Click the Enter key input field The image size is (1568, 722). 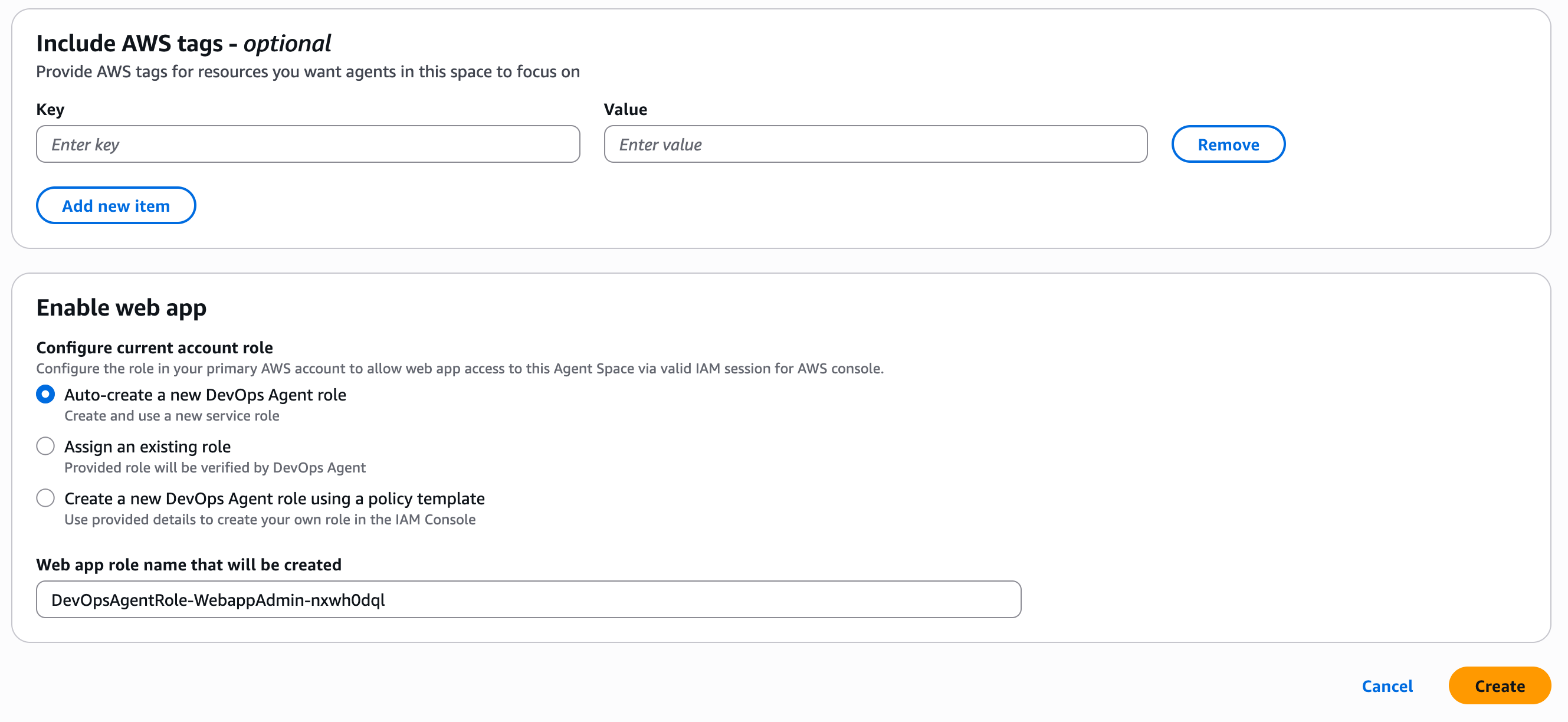point(307,145)
